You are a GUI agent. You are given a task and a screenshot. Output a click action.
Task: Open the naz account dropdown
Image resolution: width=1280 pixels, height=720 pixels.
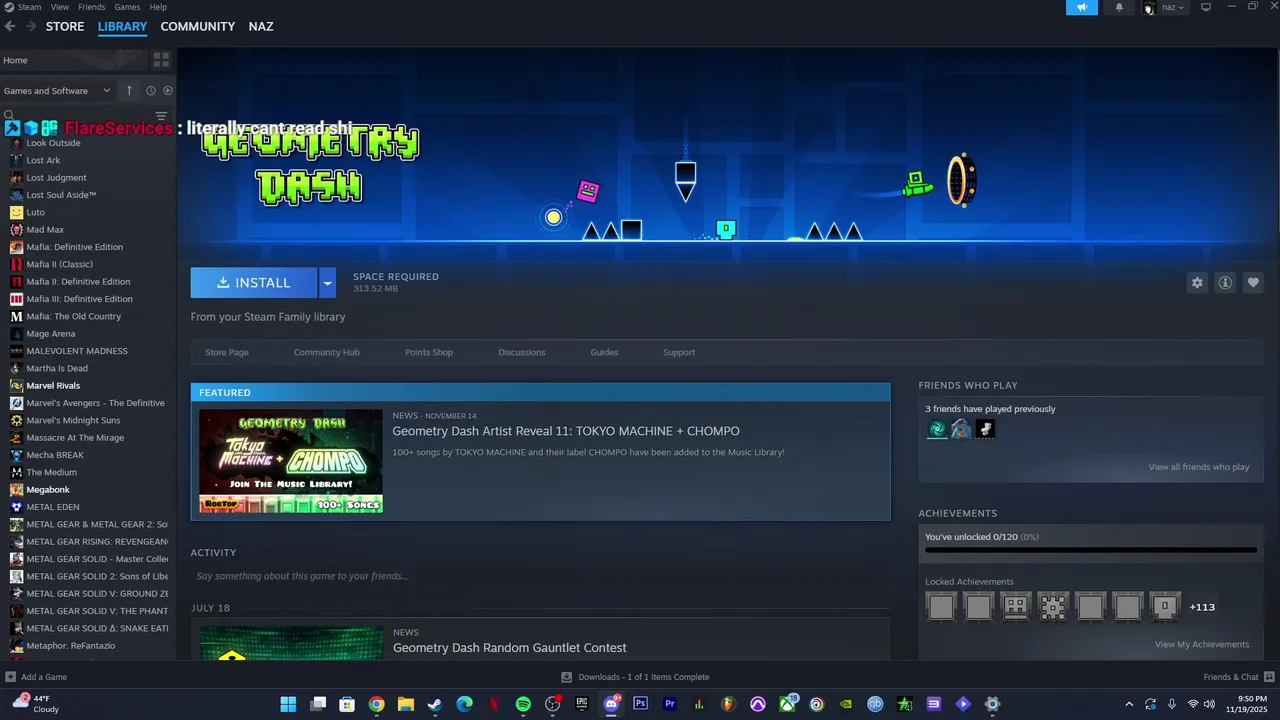pos(1164,7)
